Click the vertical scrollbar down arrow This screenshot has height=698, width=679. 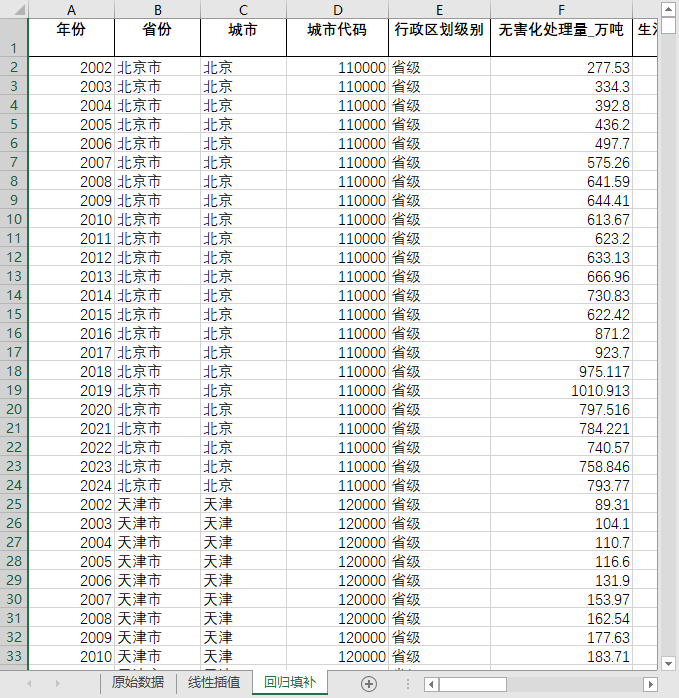click(x=668, y=663)
